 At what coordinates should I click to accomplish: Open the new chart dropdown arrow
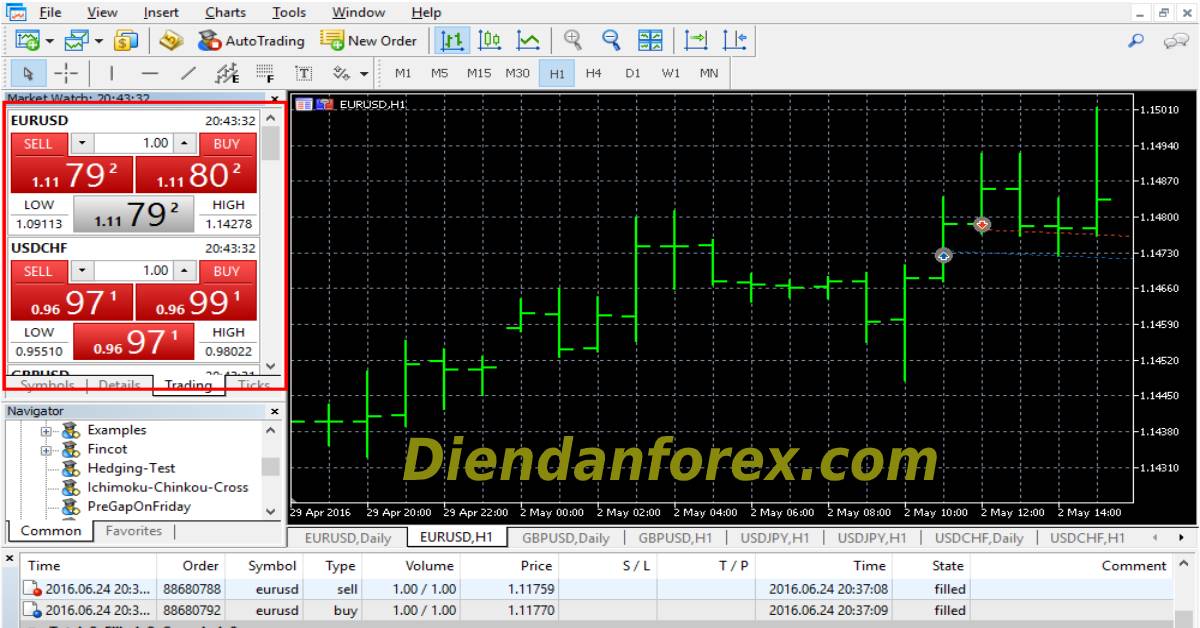49,41
